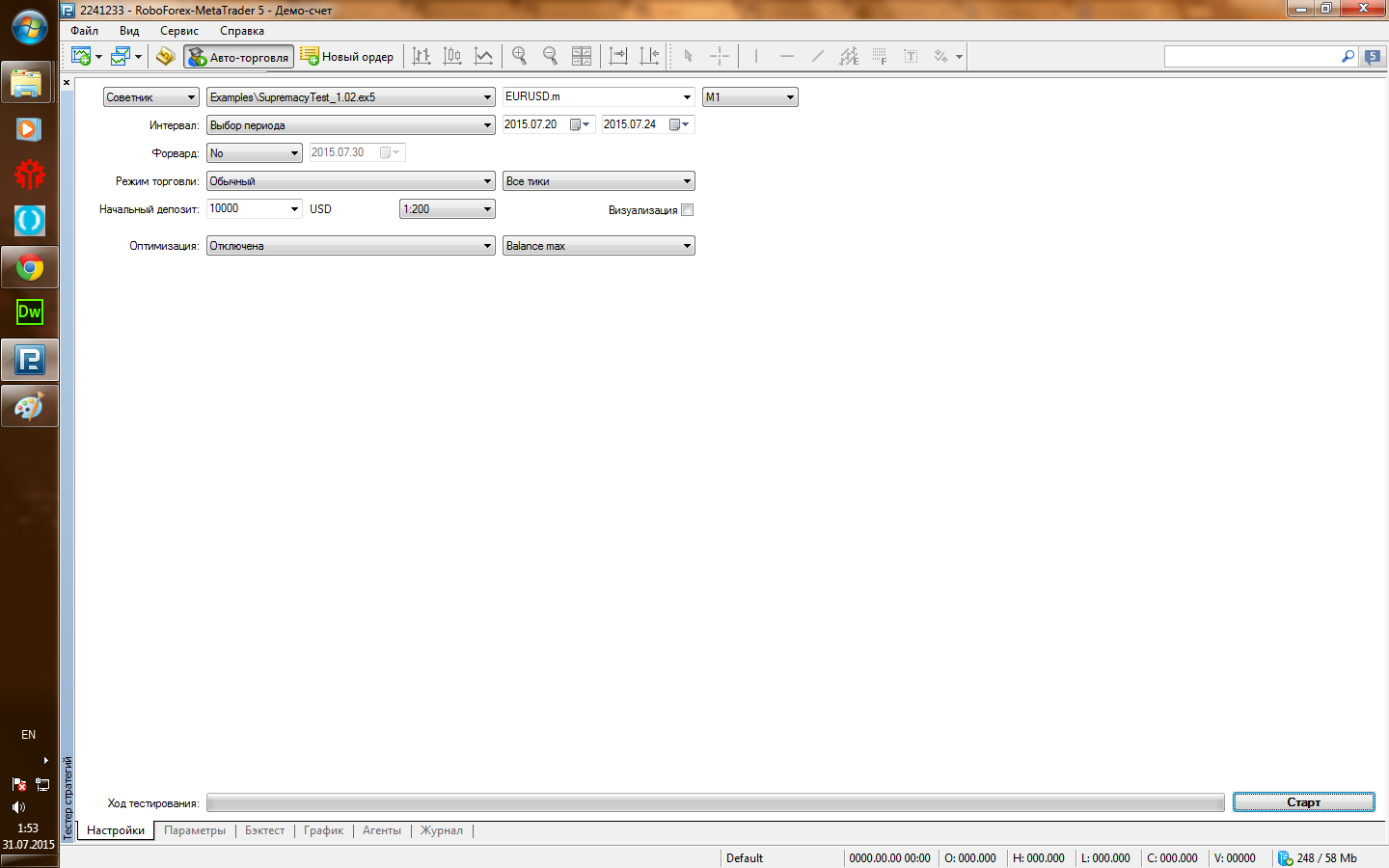Toggle chart shift from right border
Image resolution: width=1389 pixels, height=868 pixels.
(x=649, y=57)
